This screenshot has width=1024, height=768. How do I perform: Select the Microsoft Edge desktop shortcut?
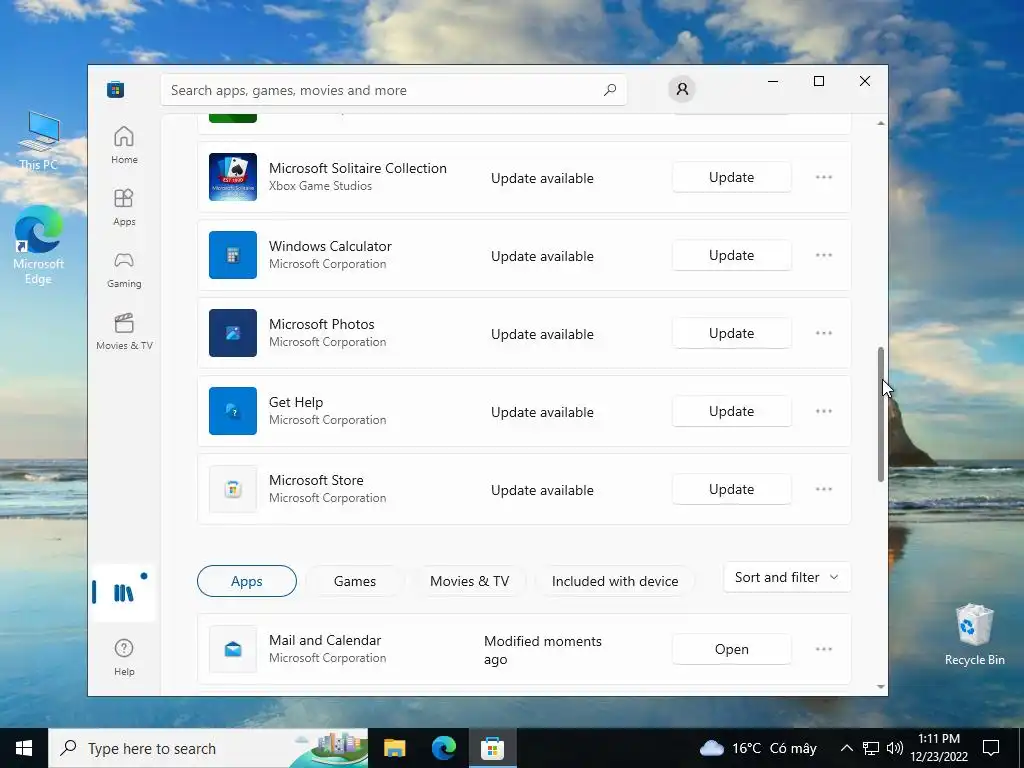tap(39, 244)
